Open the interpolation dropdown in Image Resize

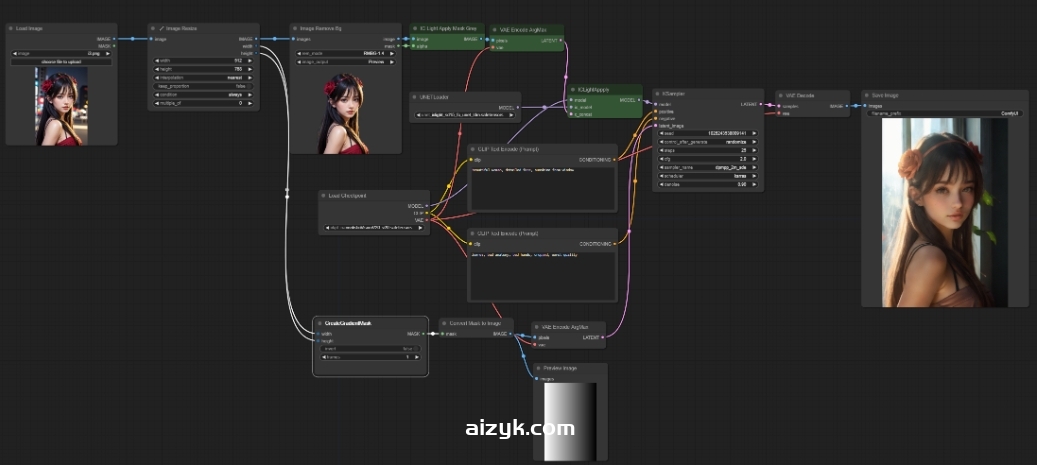tap(203, 77)
